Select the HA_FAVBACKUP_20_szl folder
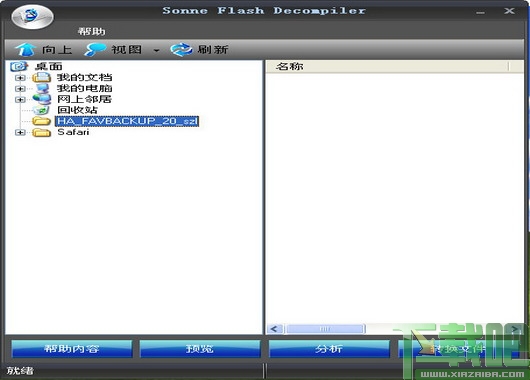 click(127, 121)
